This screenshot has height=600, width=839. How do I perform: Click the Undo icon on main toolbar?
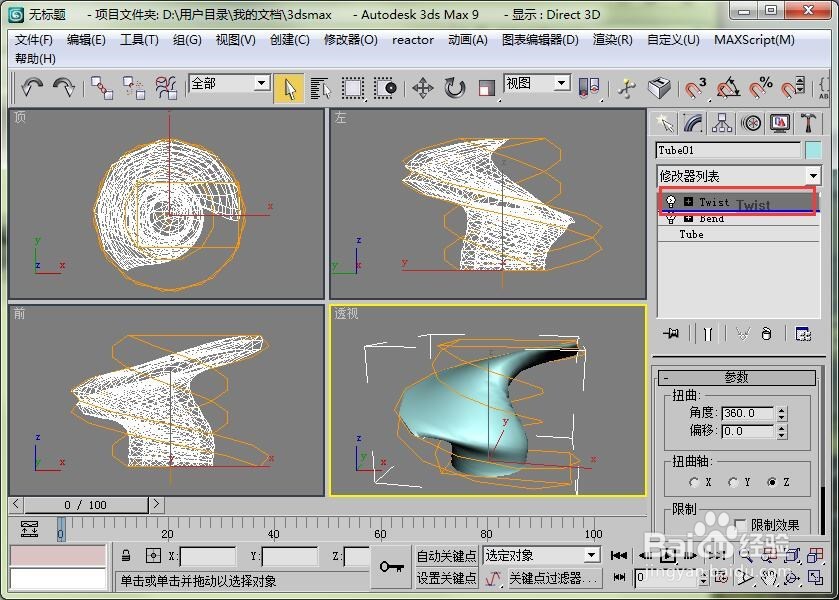tap(30, 88)
